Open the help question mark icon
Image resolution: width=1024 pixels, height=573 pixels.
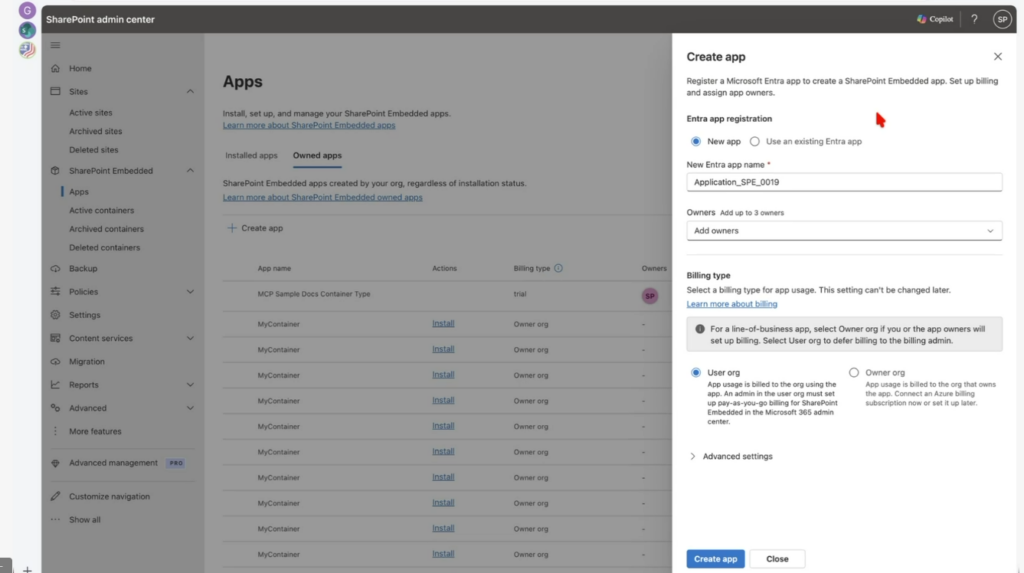(x=974, y=19)
